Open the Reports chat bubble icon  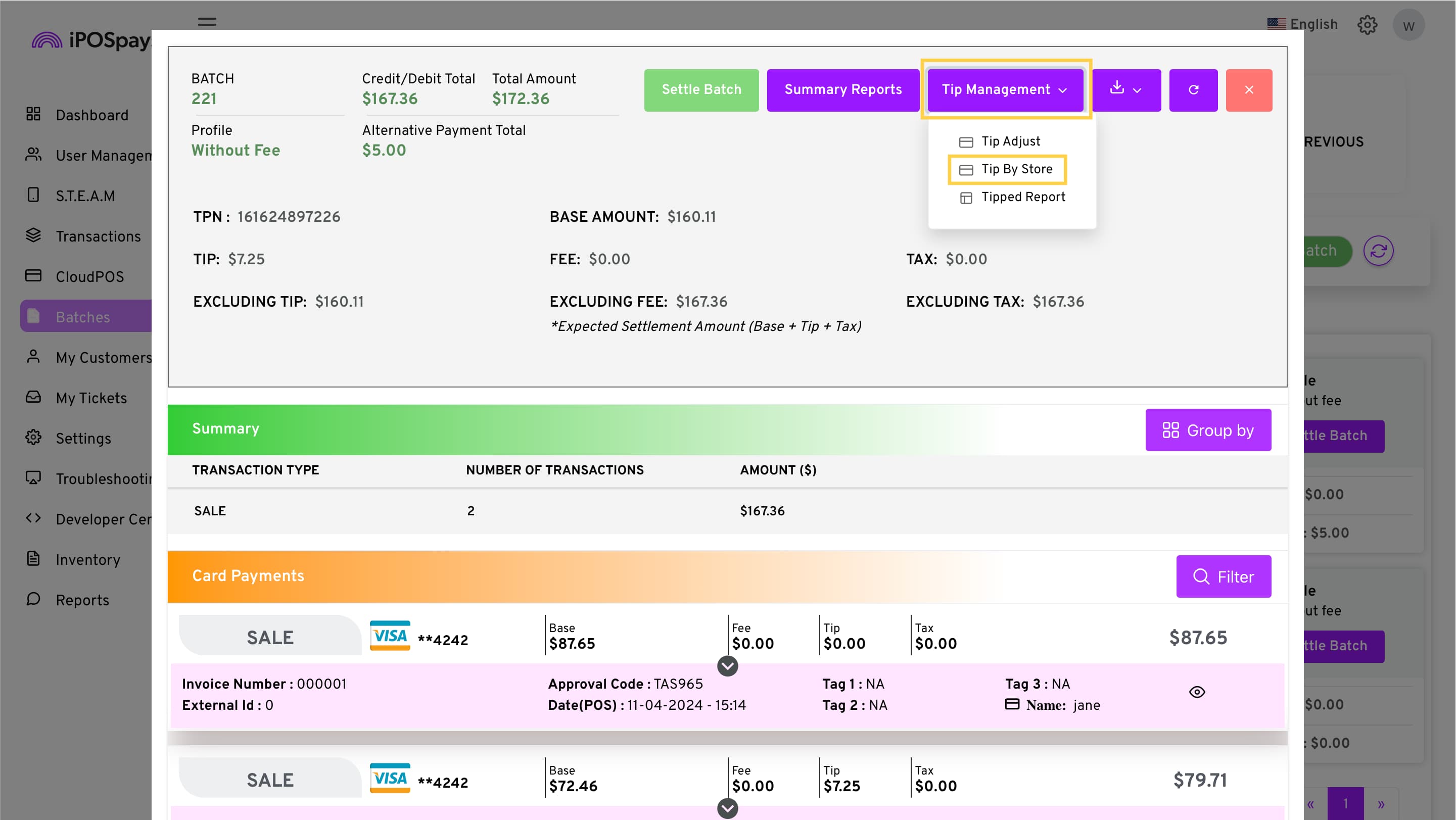pos(33,599)
